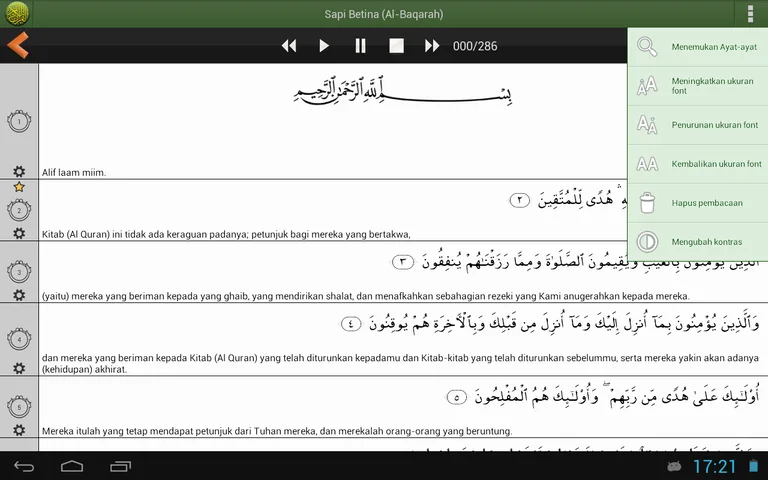Open the three-dot overflow menu
The height and width of the screenshot is (480, 768).
(750, 14)
